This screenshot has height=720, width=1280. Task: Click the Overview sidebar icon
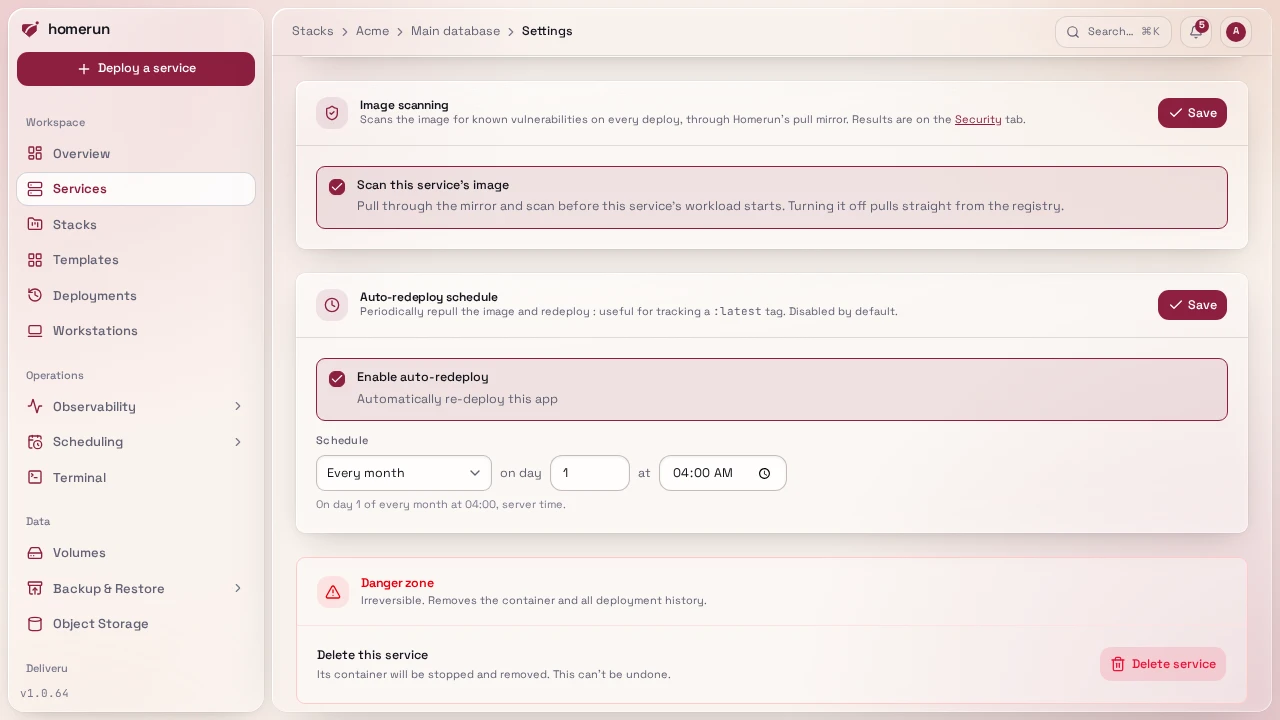[35, 153]
